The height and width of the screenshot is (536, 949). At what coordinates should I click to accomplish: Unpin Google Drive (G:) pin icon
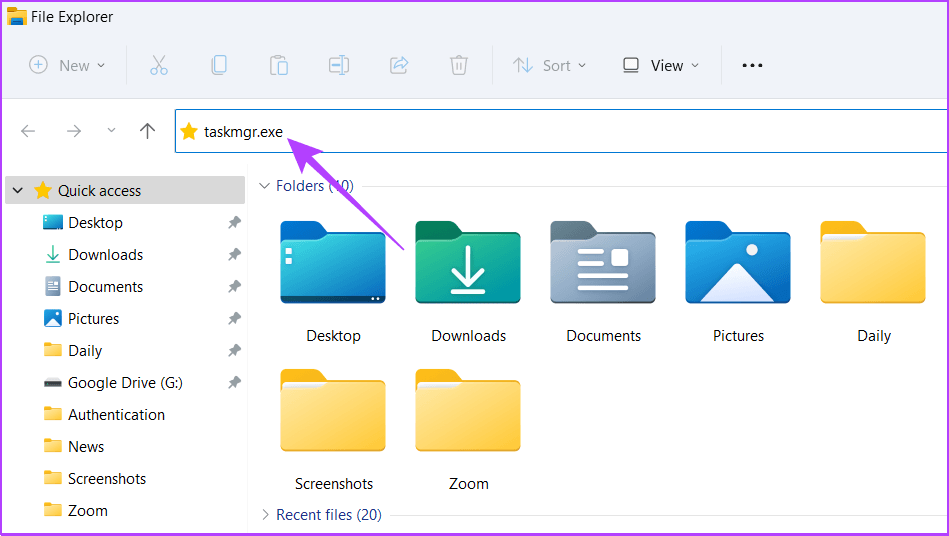234,383
